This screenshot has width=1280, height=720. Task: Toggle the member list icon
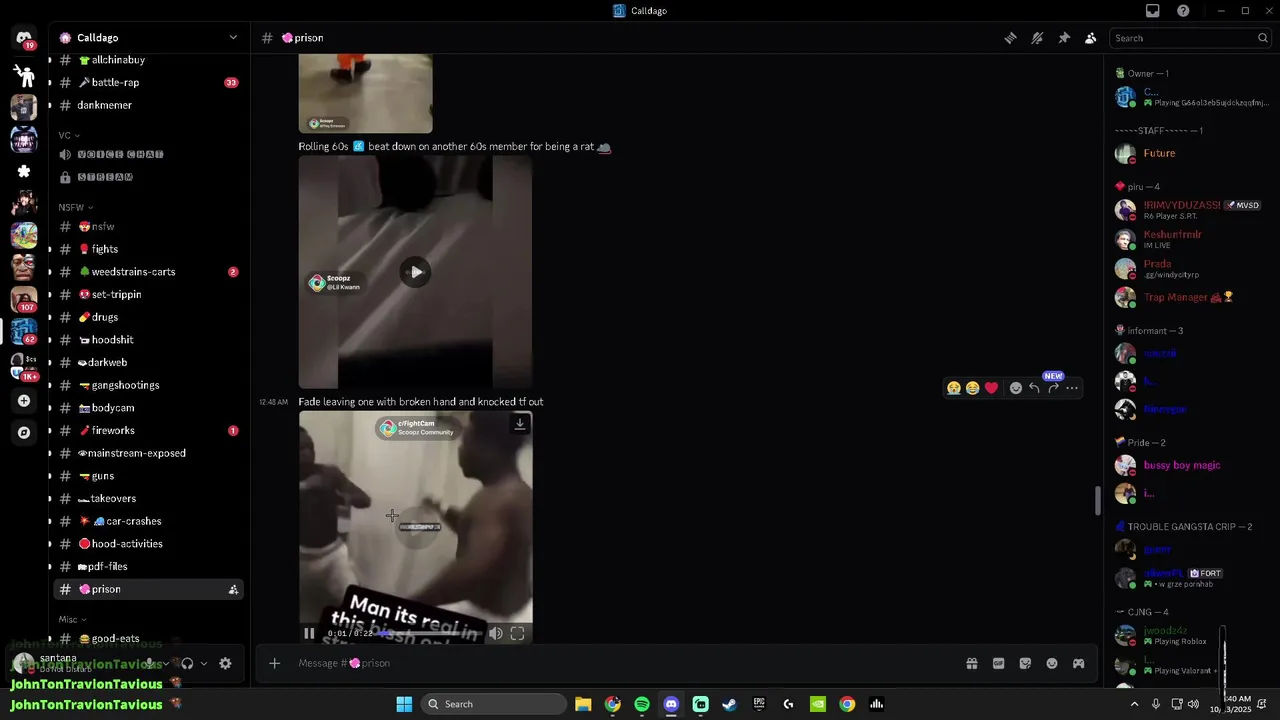(1090, 38)
